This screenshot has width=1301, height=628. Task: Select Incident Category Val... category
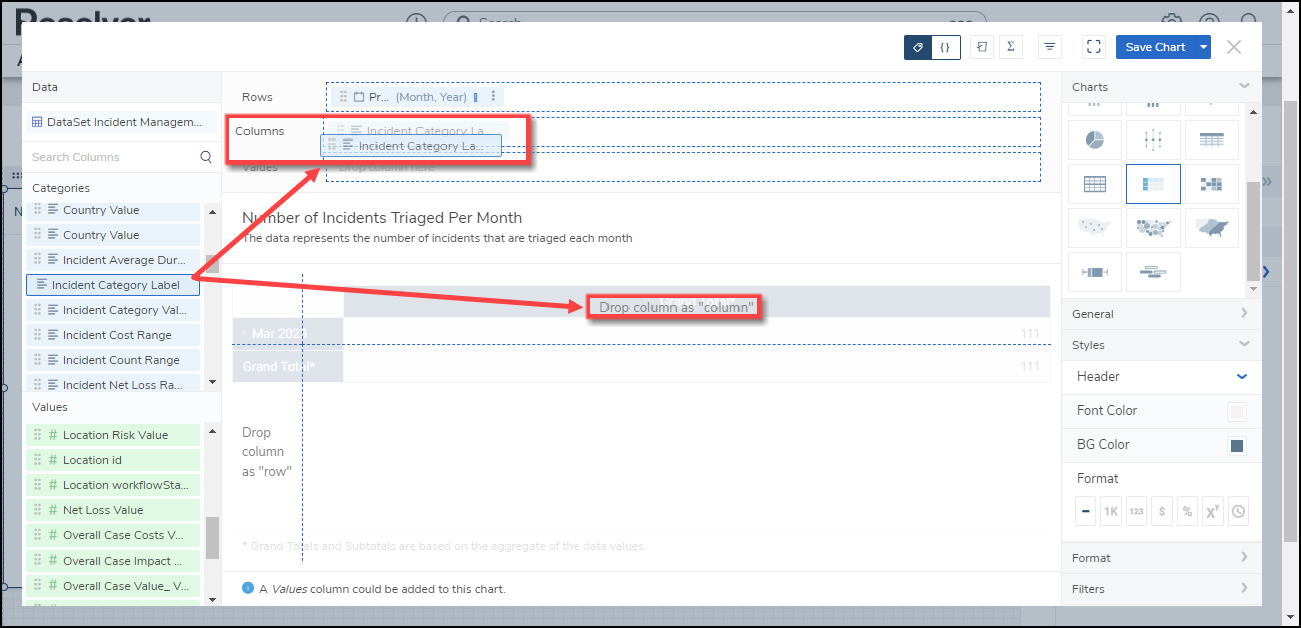[113, 310]
